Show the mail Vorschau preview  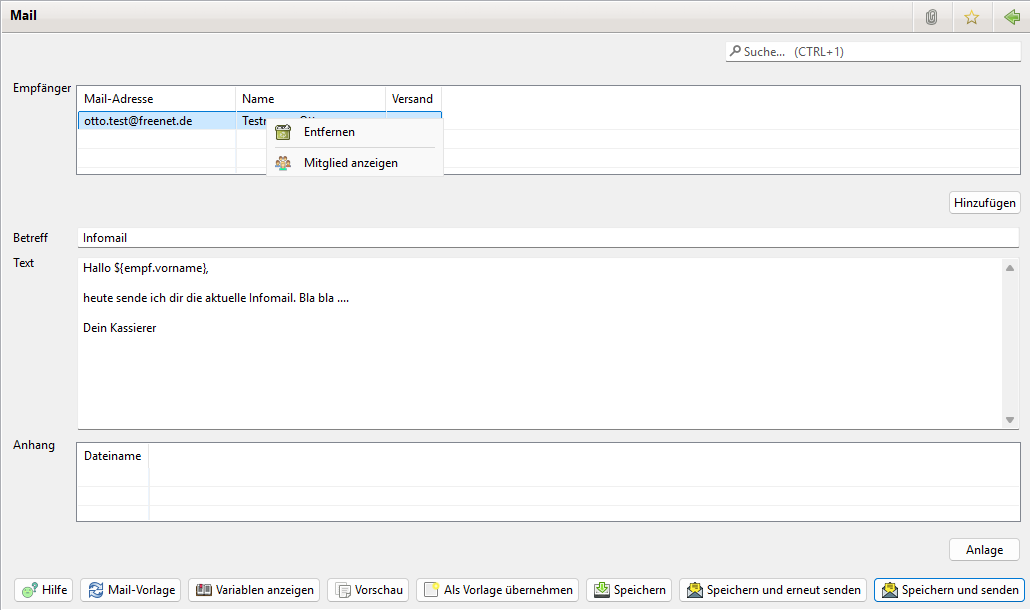(x=368, y=590)
